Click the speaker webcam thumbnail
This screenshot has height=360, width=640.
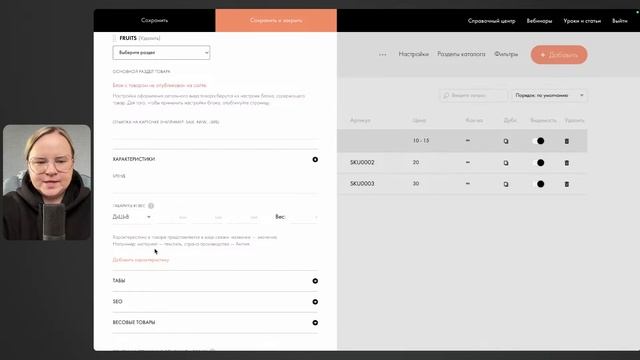point(47,182)
